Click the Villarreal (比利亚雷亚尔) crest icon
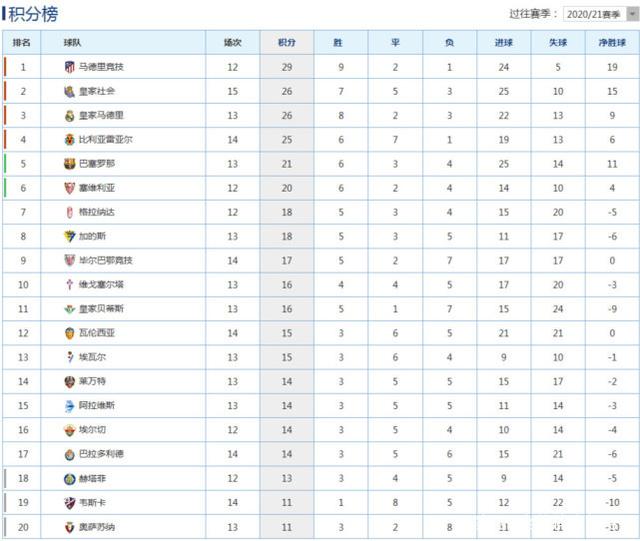640x541 pixels. click(x=70, y=140)
